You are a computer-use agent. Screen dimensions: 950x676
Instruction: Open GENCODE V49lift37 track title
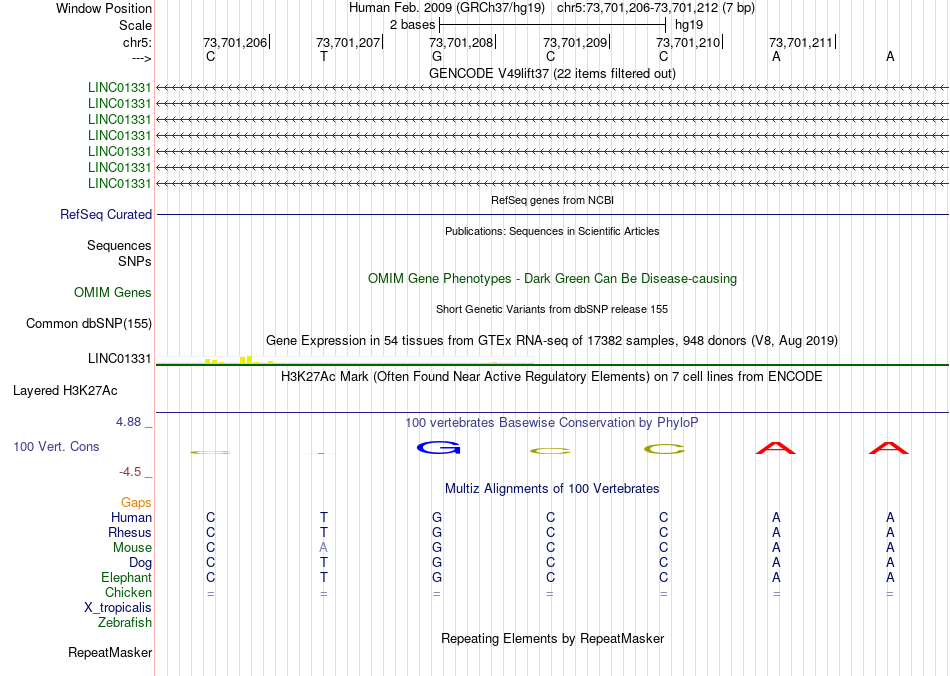(x=552, y=73)
